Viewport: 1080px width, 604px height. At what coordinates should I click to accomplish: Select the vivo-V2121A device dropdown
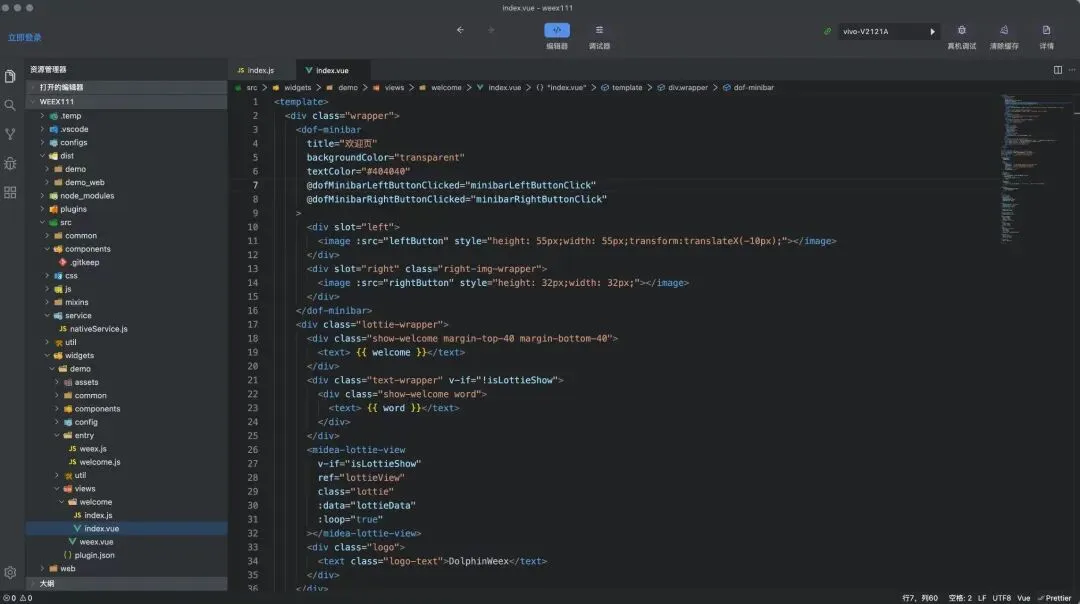tap(889, 32)
